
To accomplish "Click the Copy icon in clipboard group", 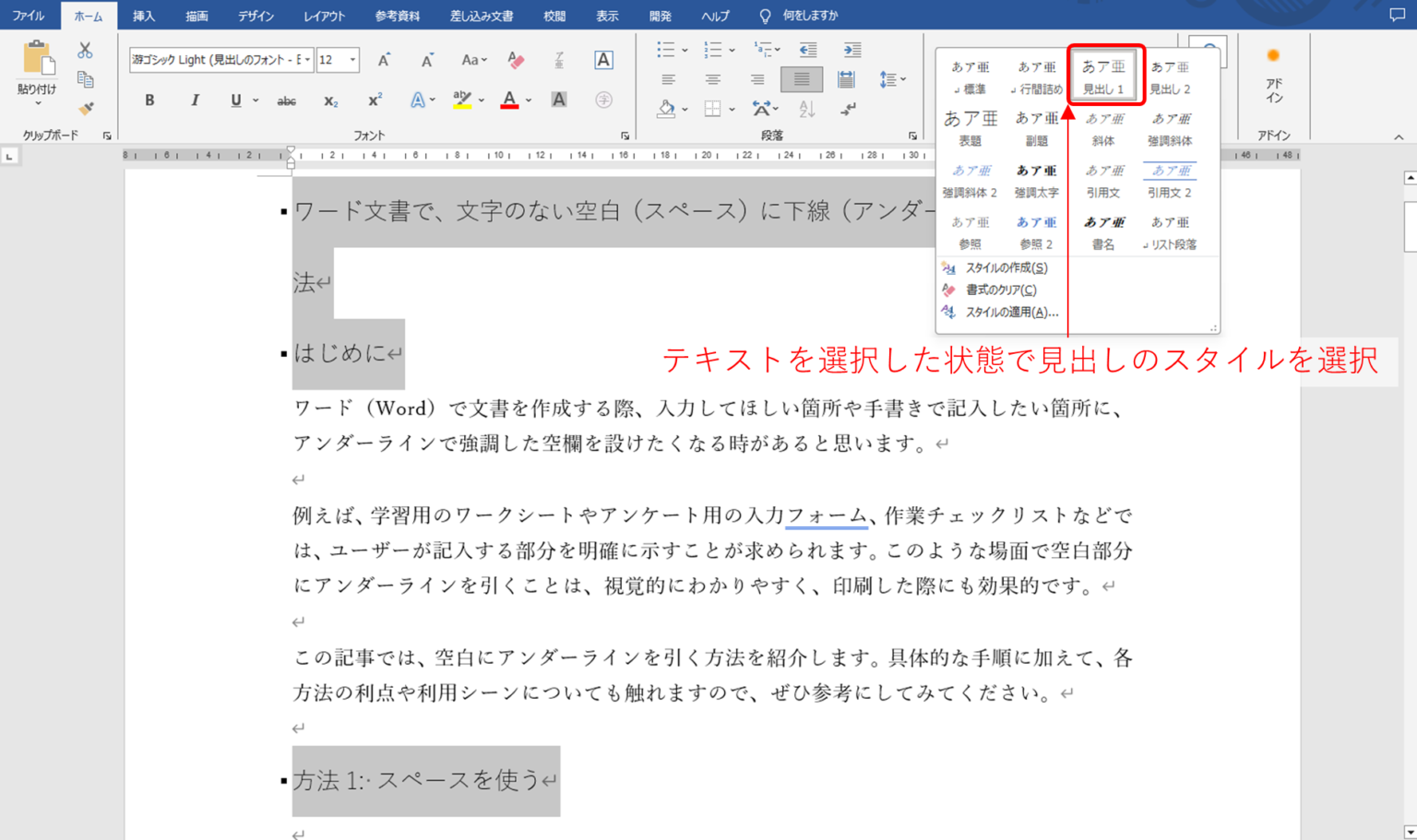I will [x=85, y=79].
